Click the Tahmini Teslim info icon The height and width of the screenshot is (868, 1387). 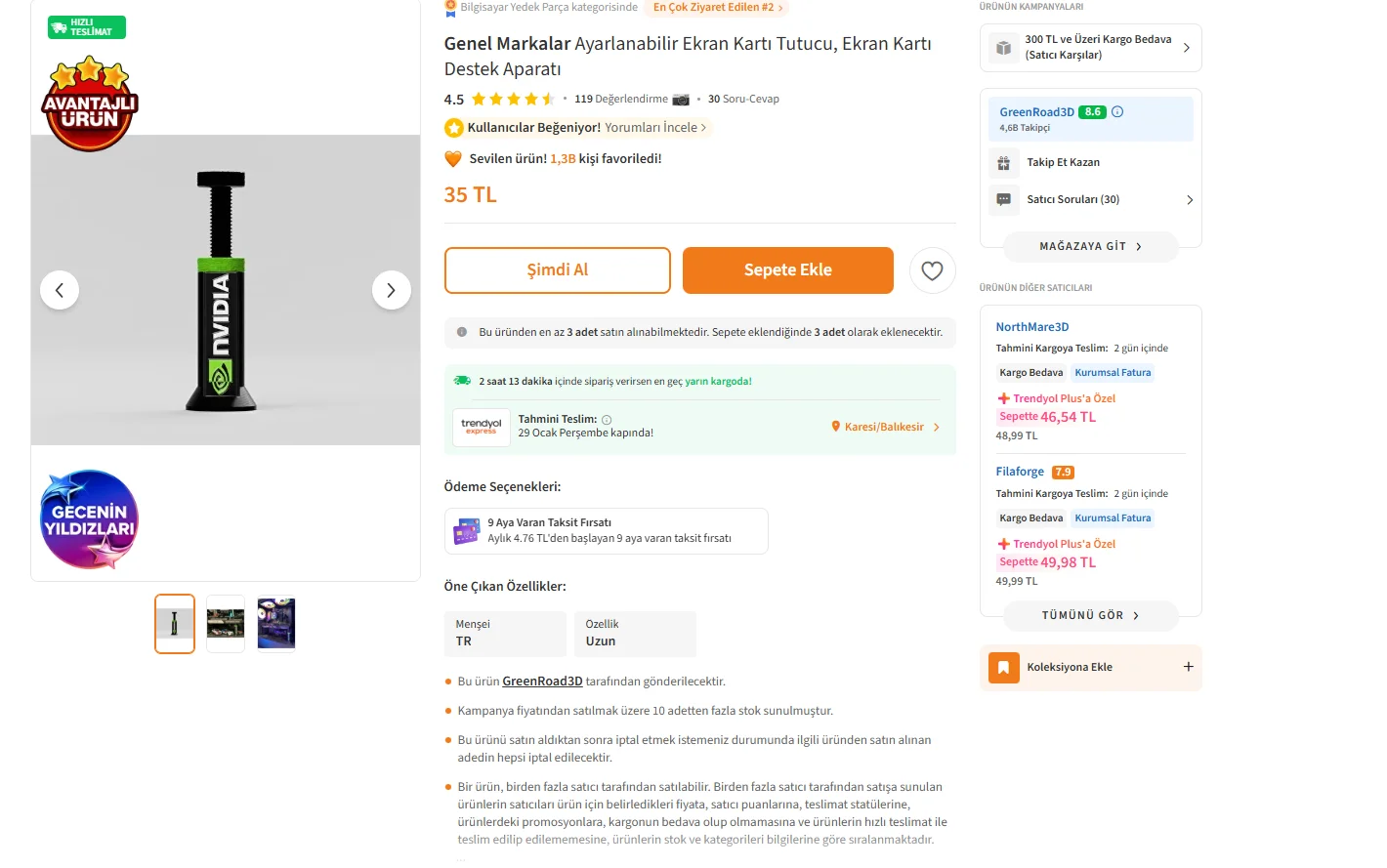[607, 420]
